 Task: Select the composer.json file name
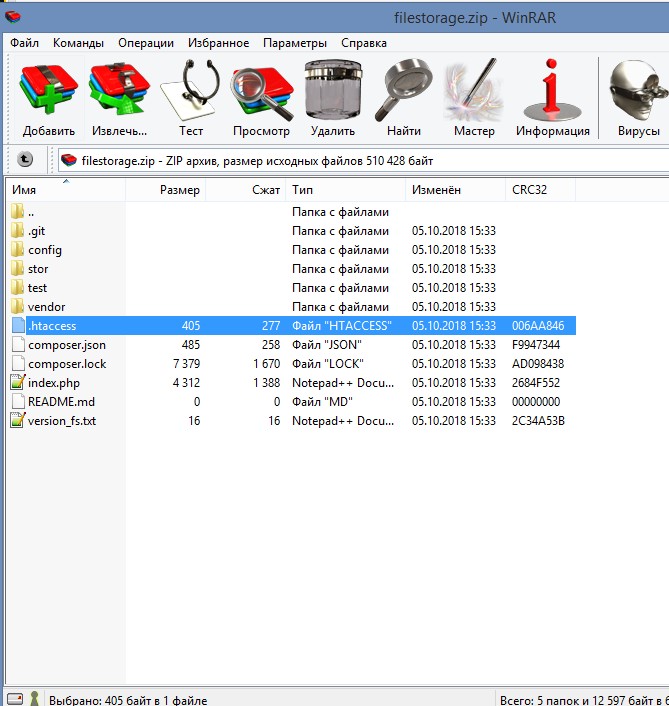pyautogui.click(x=67, y=345)
